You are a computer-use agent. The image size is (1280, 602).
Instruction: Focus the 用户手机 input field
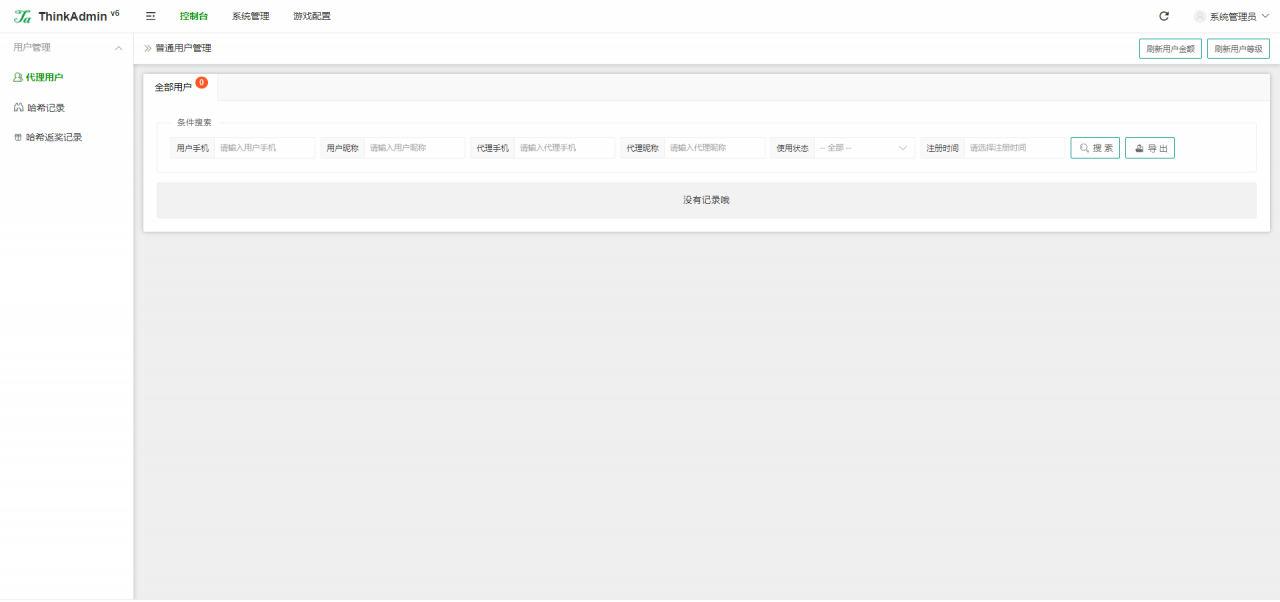(264, 148)
